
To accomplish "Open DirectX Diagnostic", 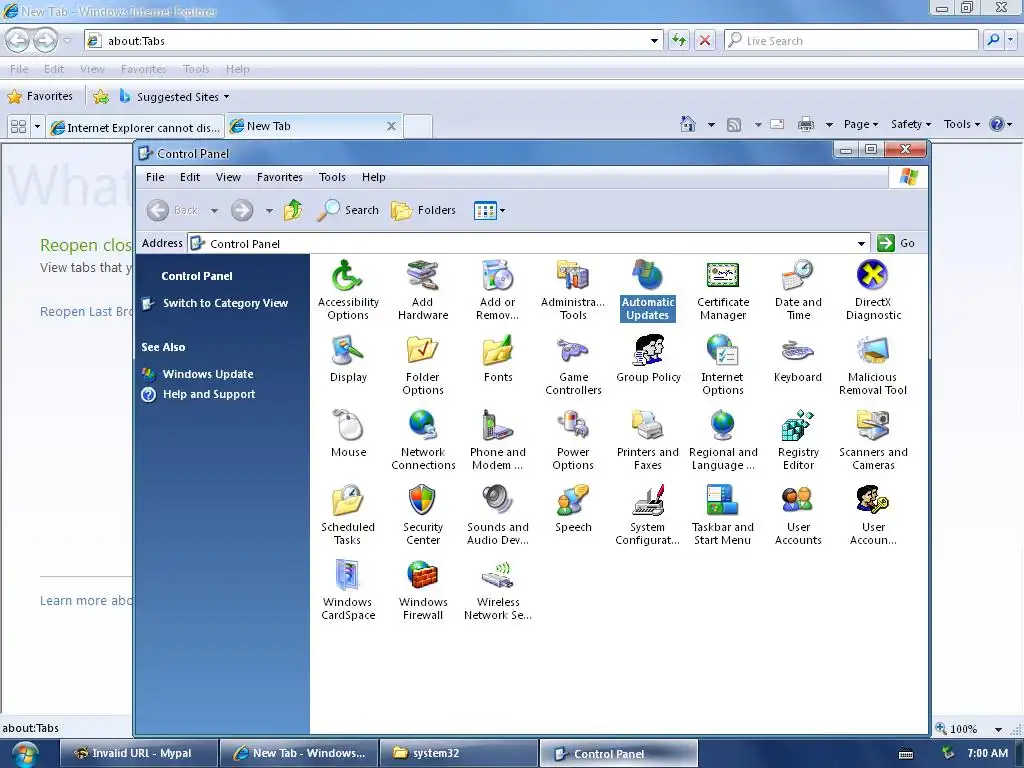I will pyautogui.click(x=873, y=290).
